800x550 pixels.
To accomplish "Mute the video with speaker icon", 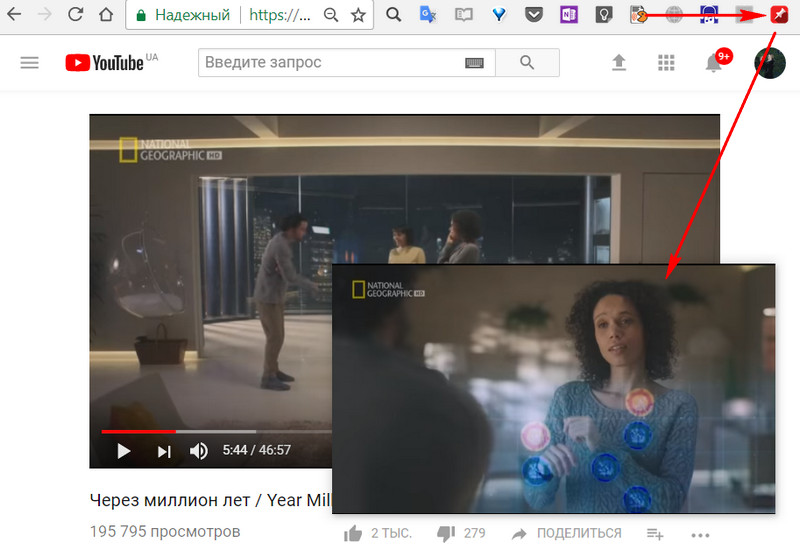I will (198, 451).
